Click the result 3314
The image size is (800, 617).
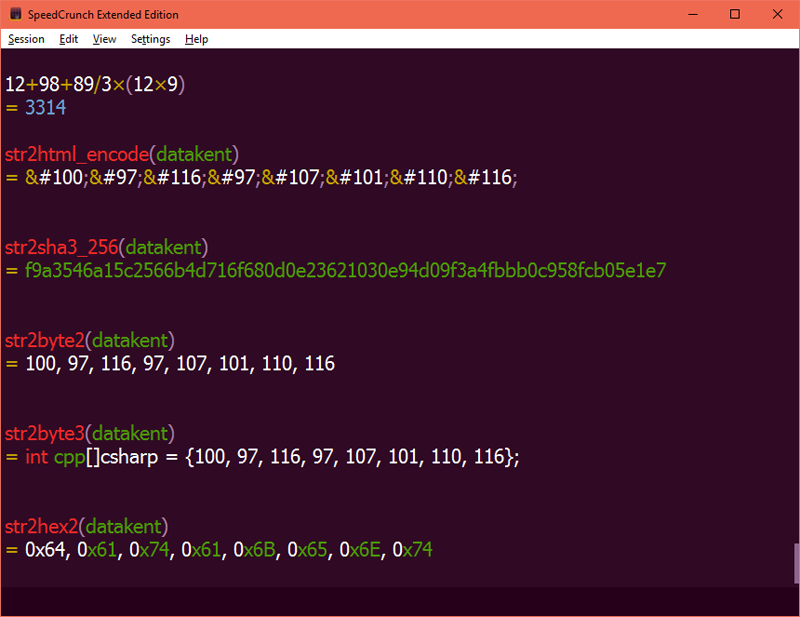45,108
